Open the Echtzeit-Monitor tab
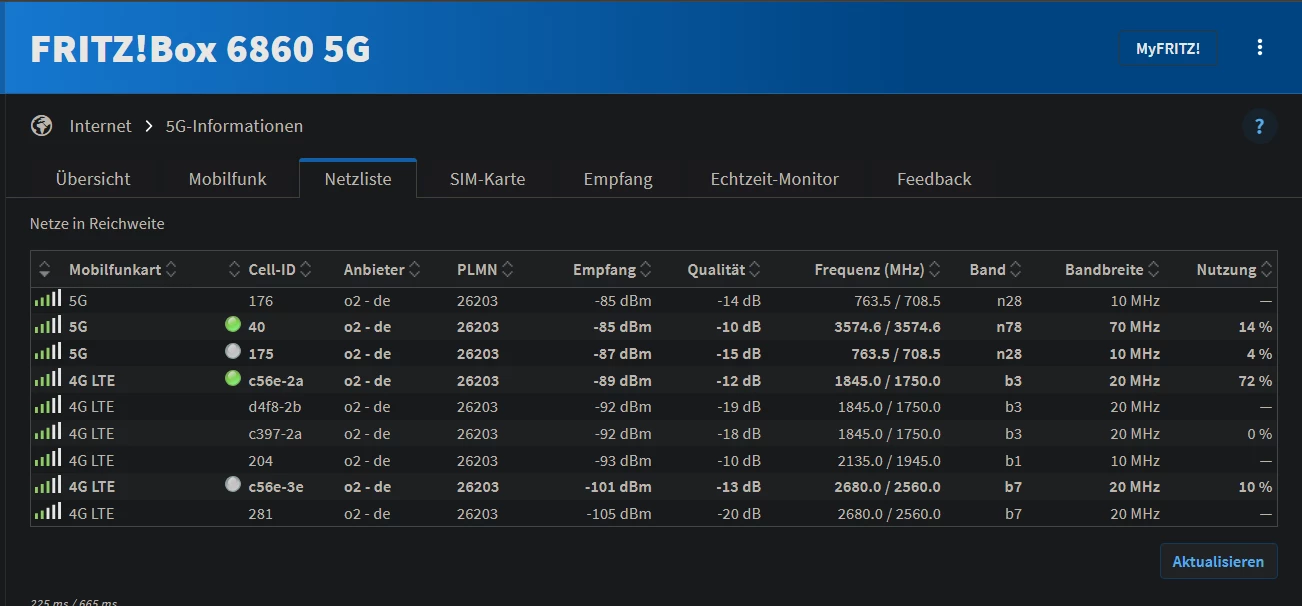Image resolution: width=1302 pixels, height=606 pixels. [x=774, y=179]
